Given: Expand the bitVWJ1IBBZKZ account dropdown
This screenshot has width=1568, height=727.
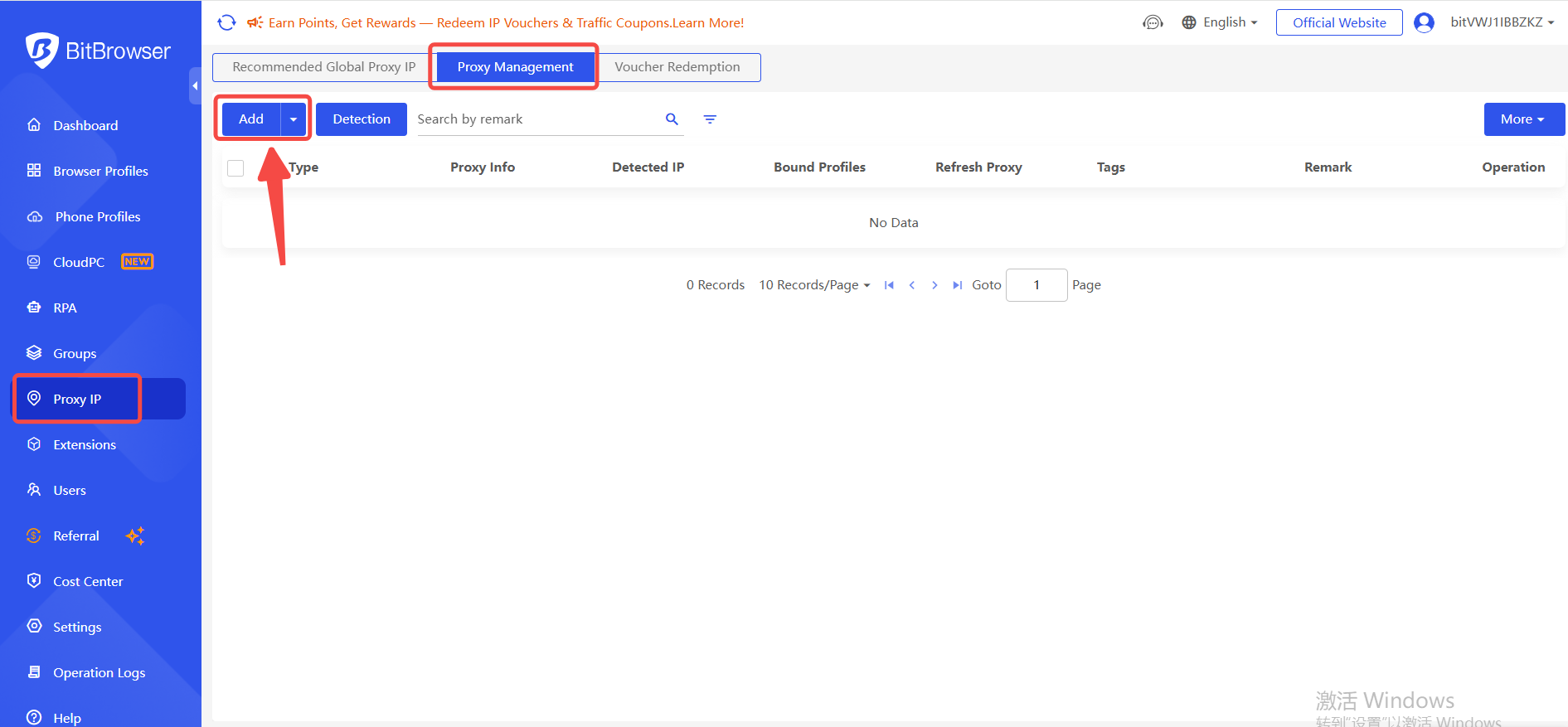Looking at the screenshot, I should (x=1502, y=22).
